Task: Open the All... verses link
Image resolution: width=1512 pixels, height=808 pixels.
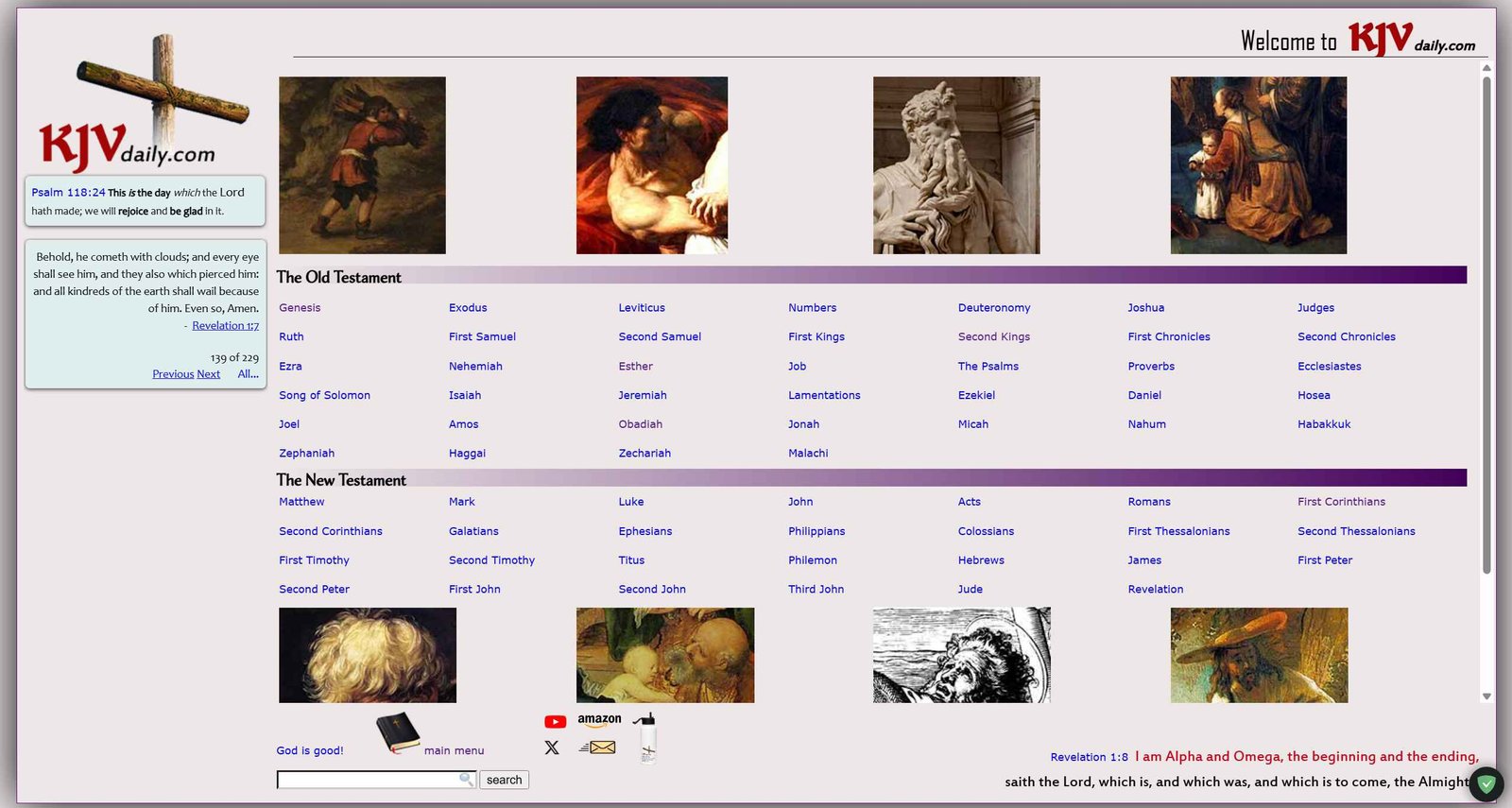Action: point(249,374)
